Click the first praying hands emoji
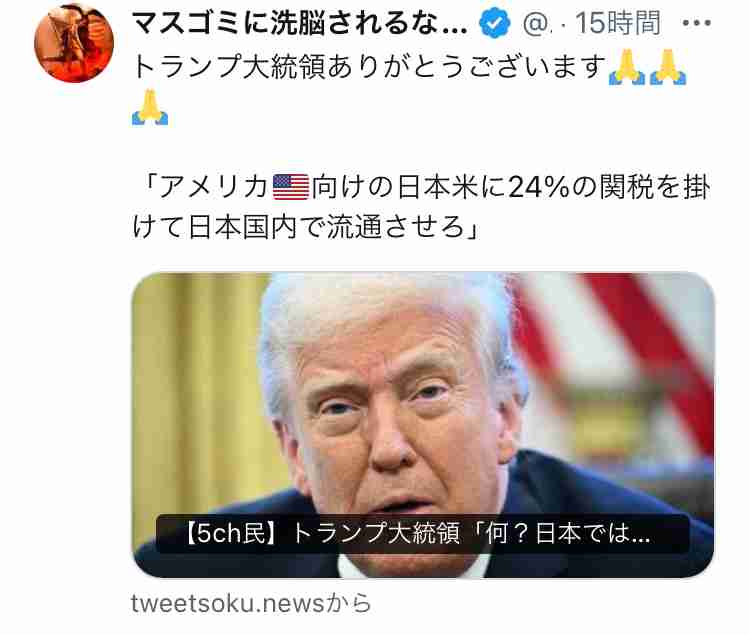This screenshot has height=635, width=750. point(627,67)
